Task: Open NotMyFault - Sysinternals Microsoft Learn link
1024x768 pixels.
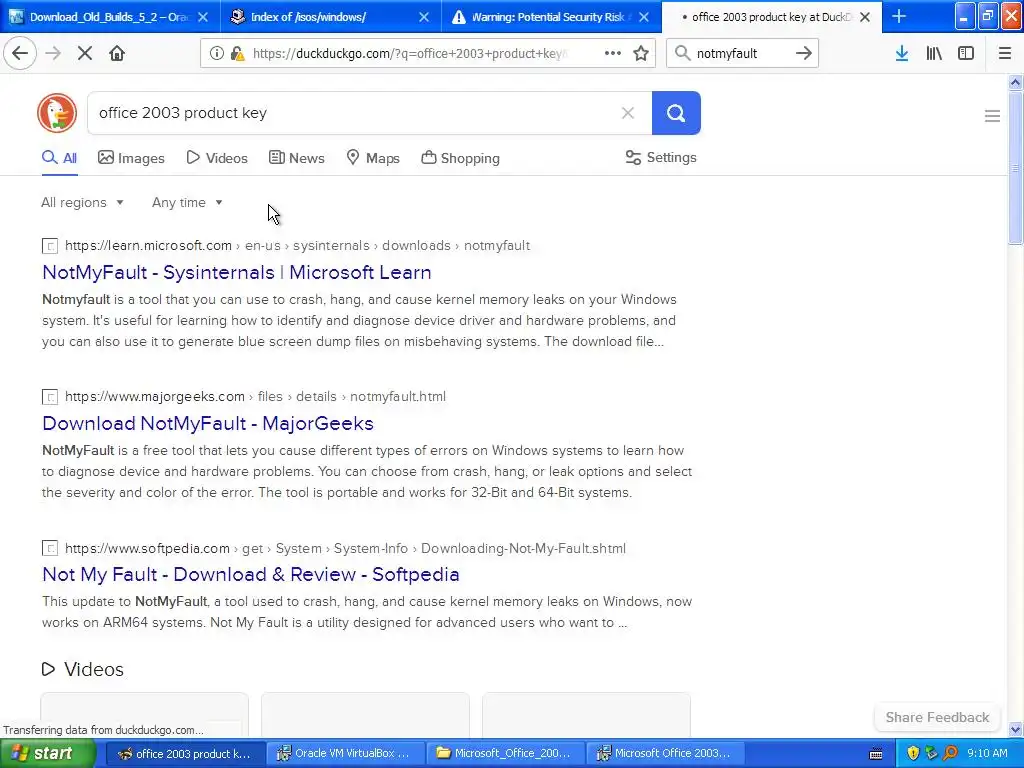Action: click(x=236, y=272)
